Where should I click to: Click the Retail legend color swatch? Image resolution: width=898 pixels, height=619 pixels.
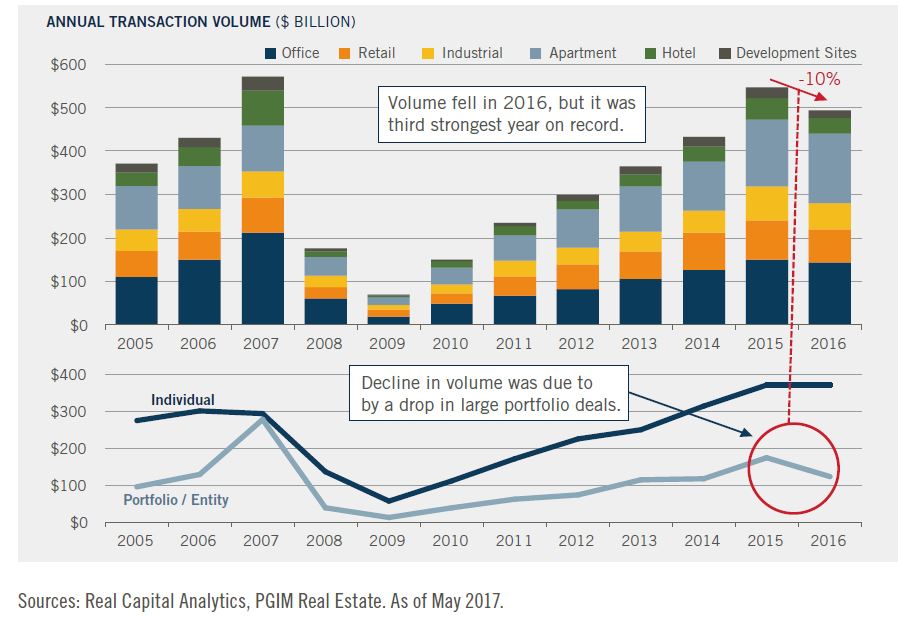[x=344, y=54]
